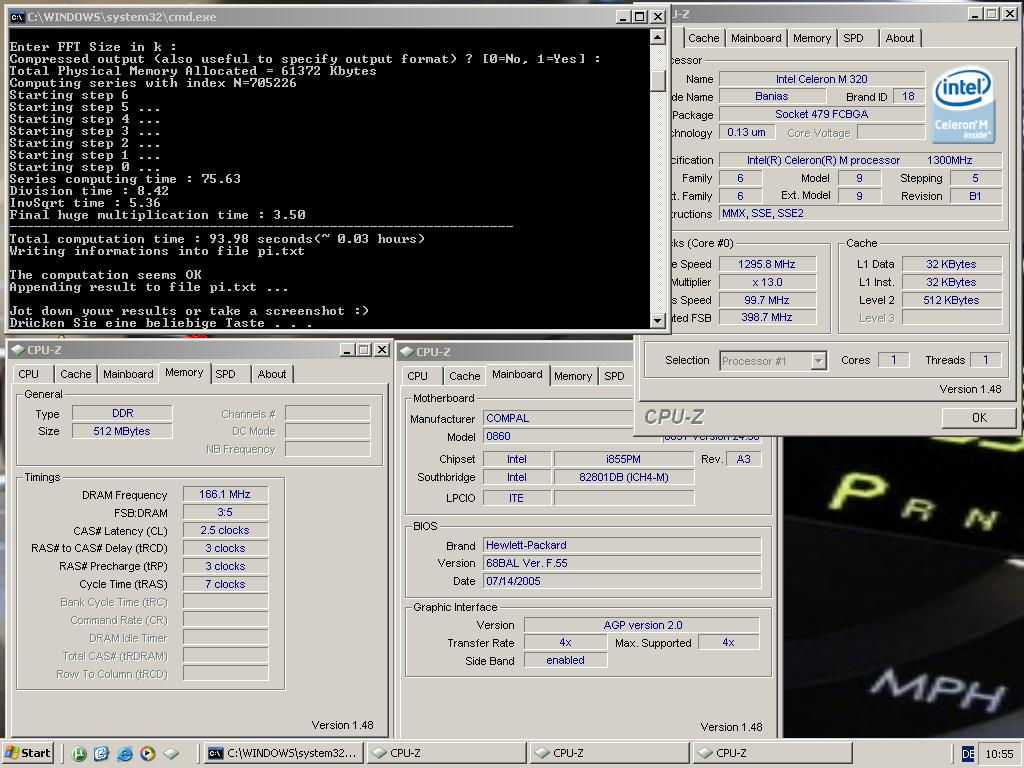Click the 'DDR' memory type field

(x=122, y=413)
